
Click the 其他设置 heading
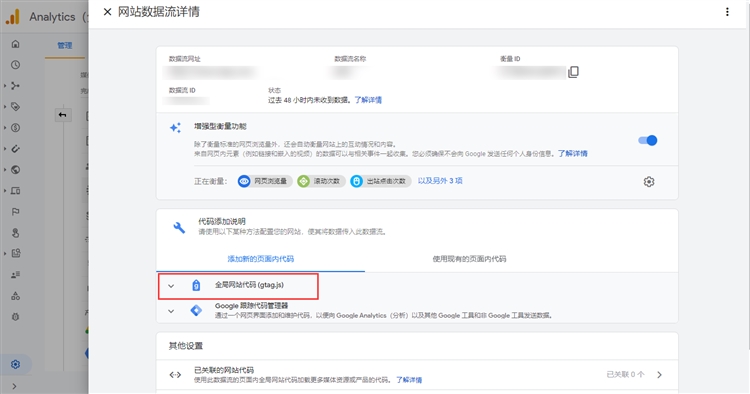click(x=186, y=346)
